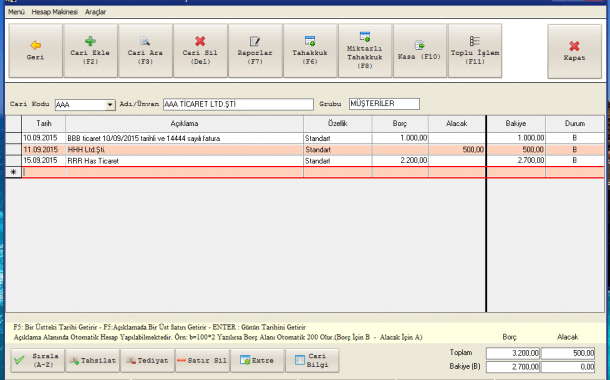This screenshot has height=380, width=610.
Task: Open Cari Bilgi account info
Action: (312, 361)
